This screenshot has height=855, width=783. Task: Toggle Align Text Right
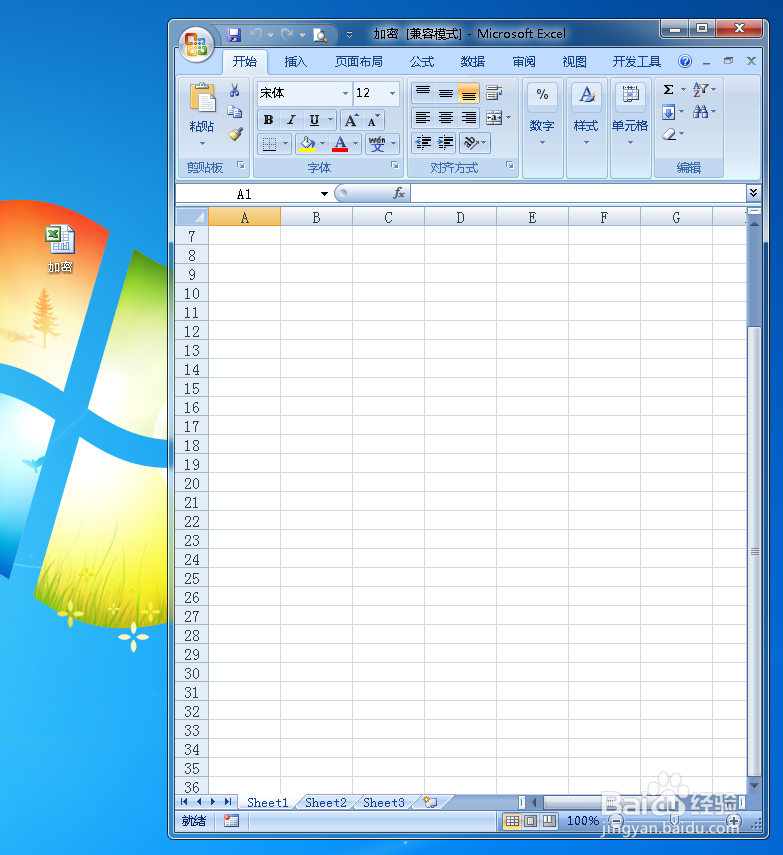(469, 118)
